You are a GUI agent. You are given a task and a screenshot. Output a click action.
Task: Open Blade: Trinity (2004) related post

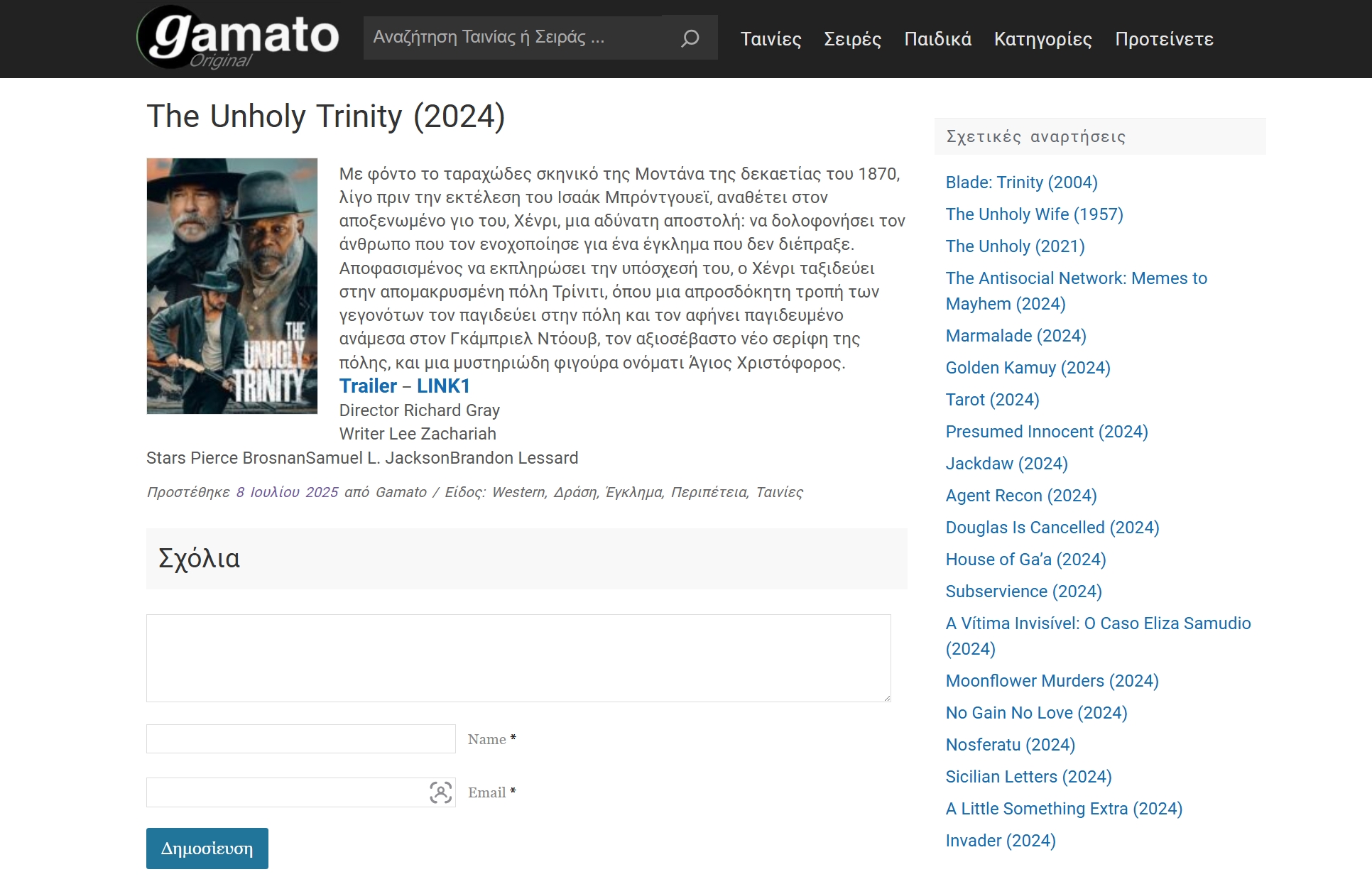[x=1021, y=182]
